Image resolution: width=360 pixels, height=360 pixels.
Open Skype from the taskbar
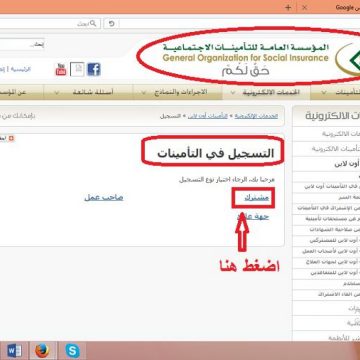click(72, 351)
